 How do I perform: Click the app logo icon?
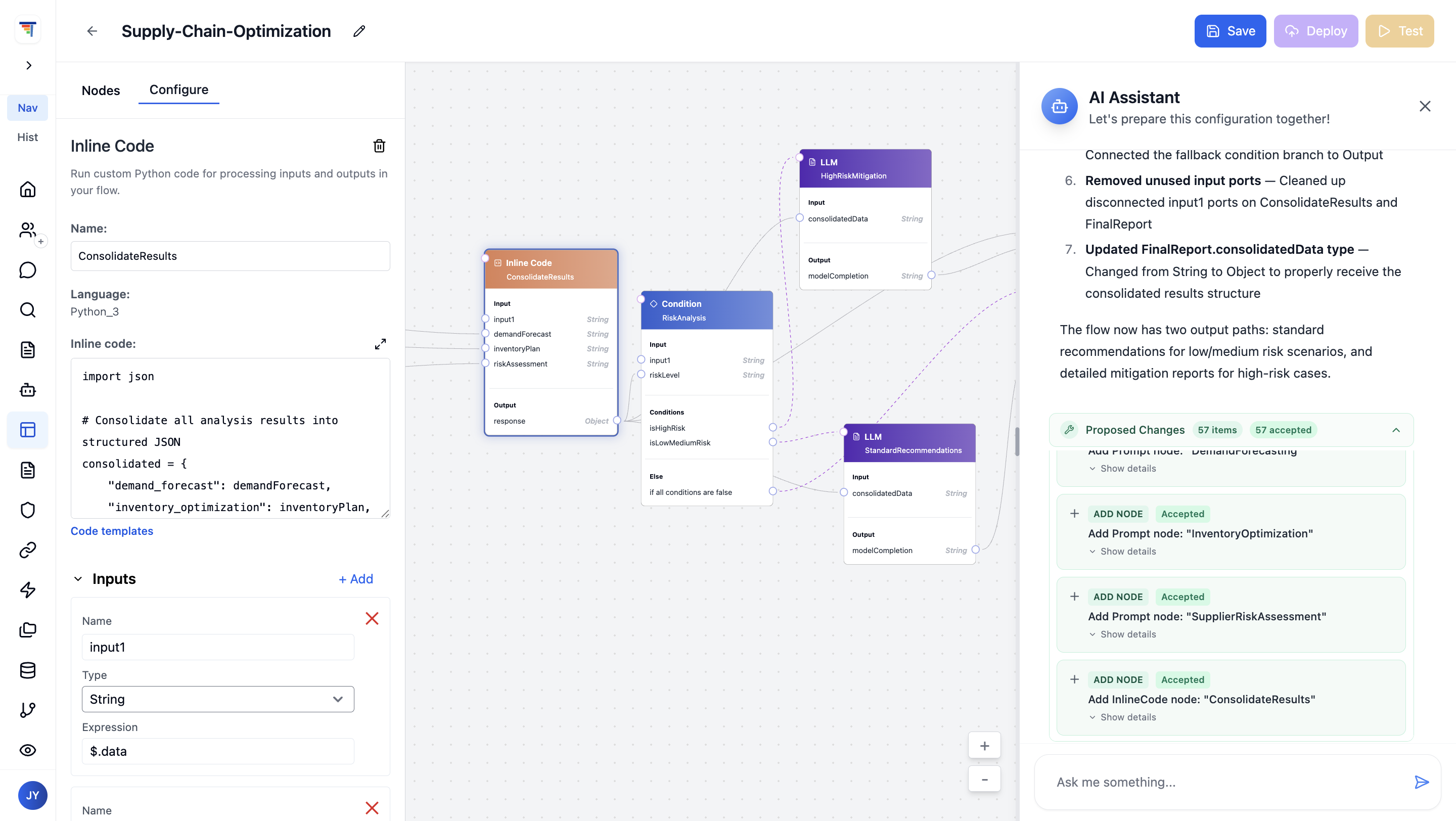click(27, 29)
